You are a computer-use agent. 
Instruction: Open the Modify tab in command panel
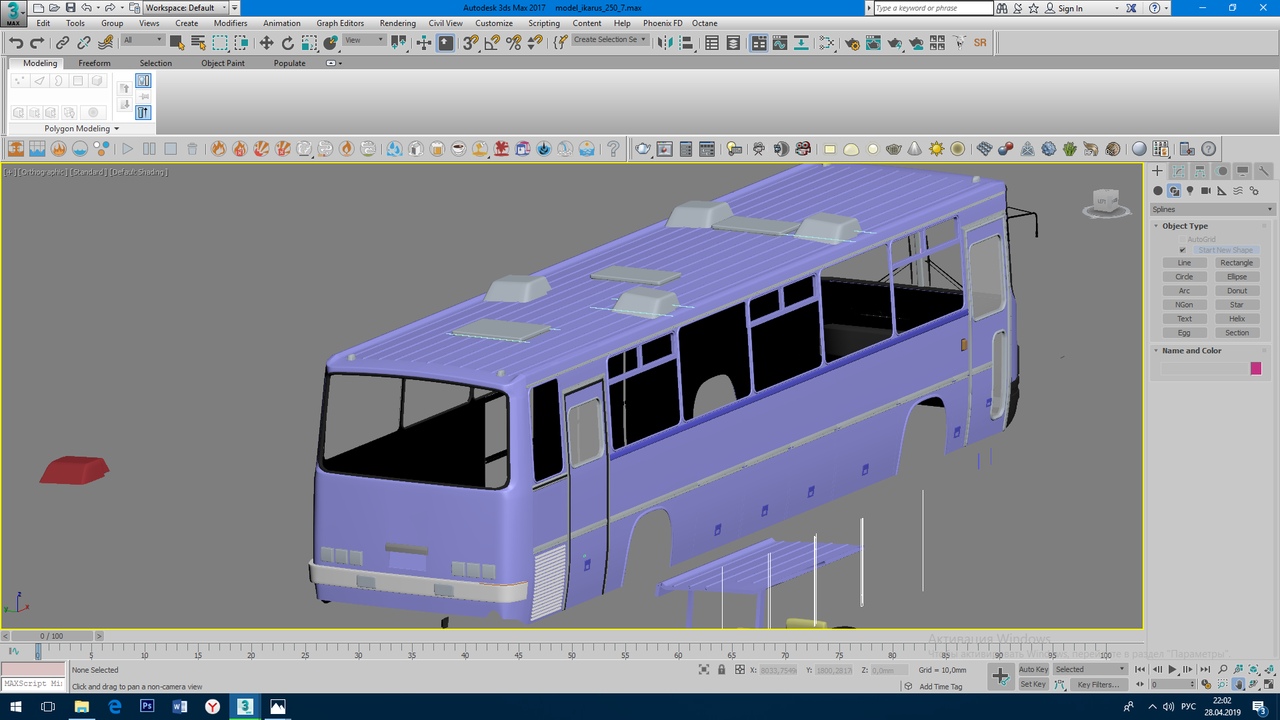point(1179,171)
